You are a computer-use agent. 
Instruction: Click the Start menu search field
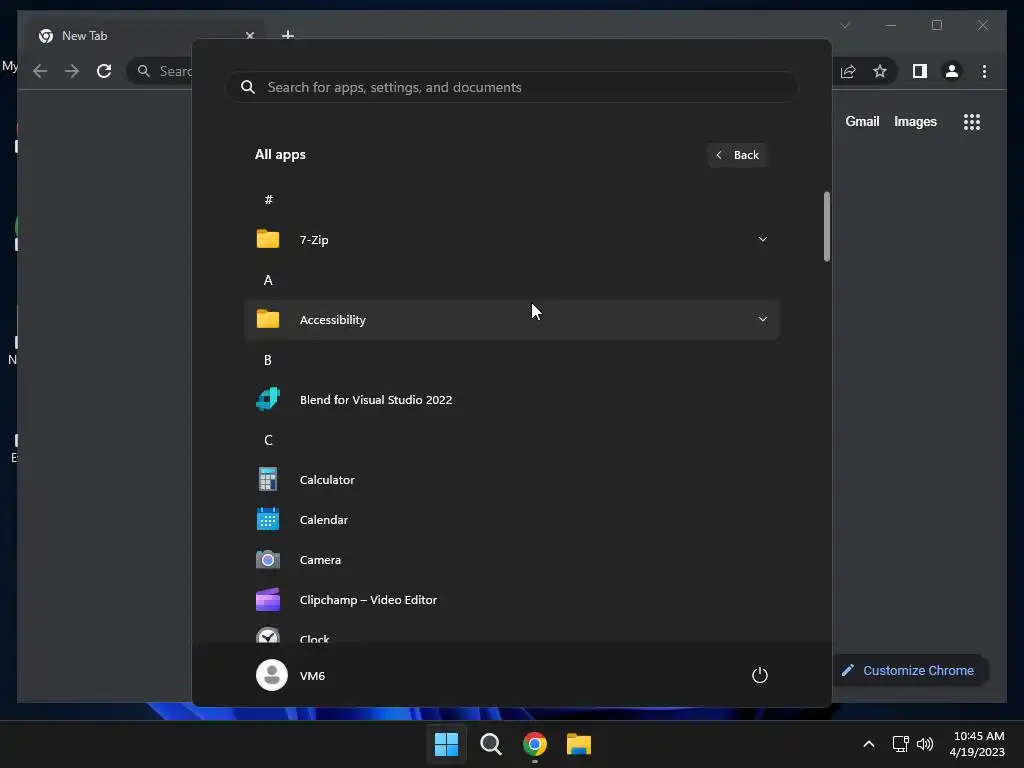(x=511, y=87)
